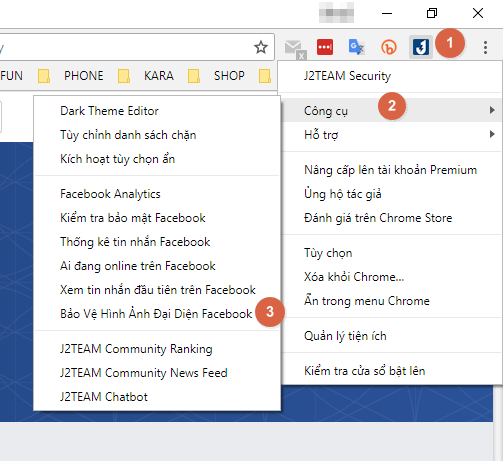
Task: Click the bookmark star icon
Action: tap(261, 47)
